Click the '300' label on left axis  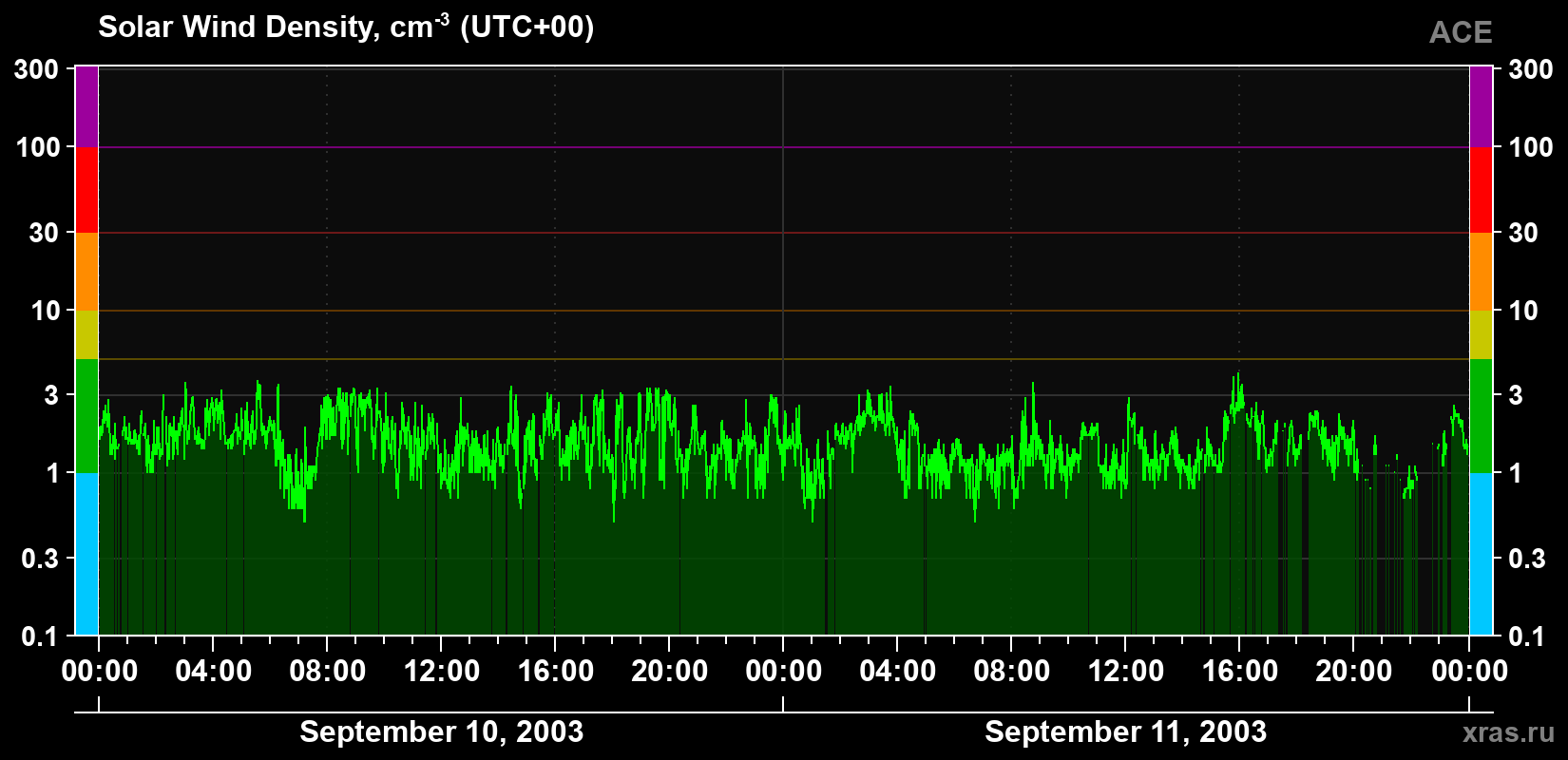pyautogui.click(x=37, y=69)
